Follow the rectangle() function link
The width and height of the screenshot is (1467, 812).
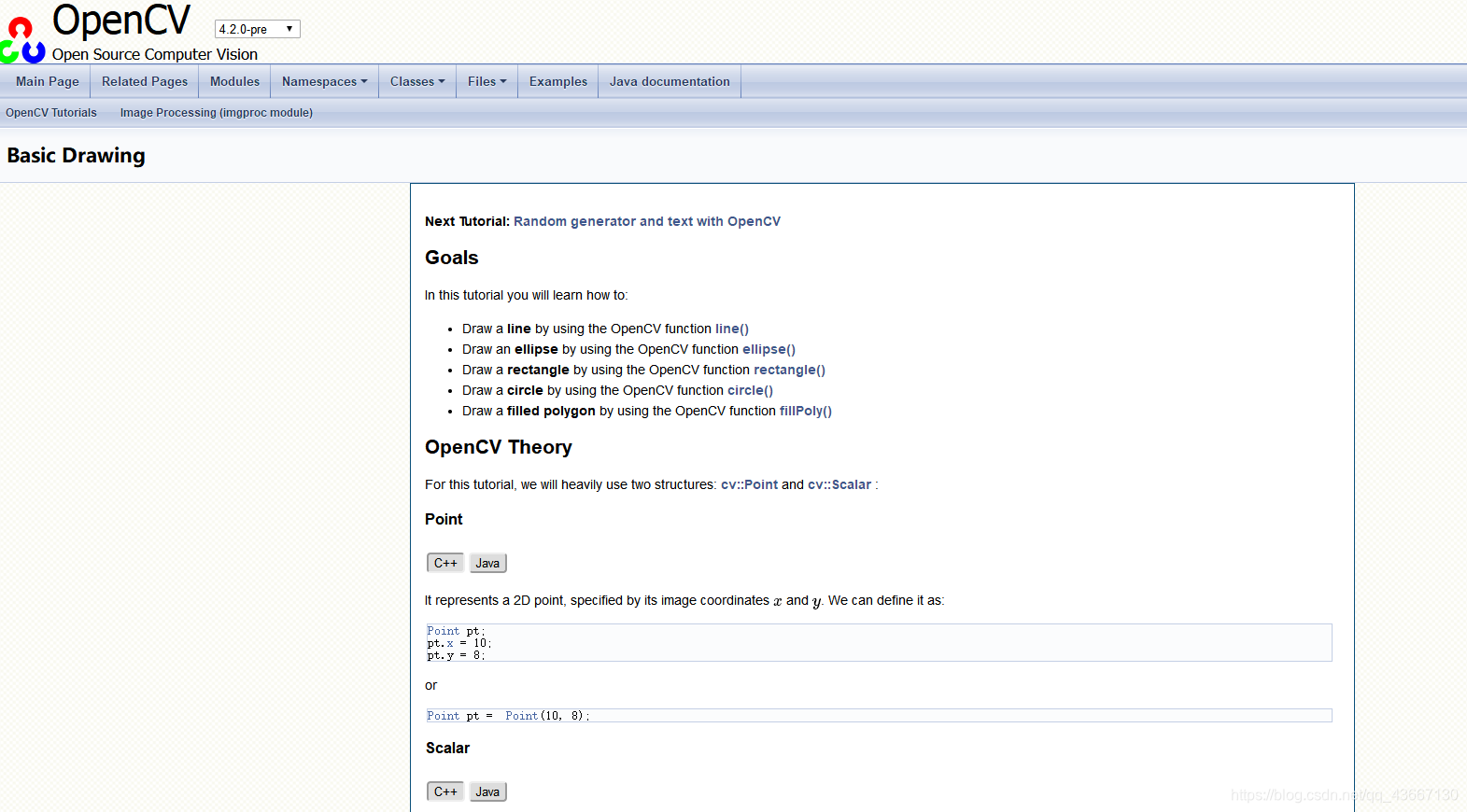click(789, 370)
